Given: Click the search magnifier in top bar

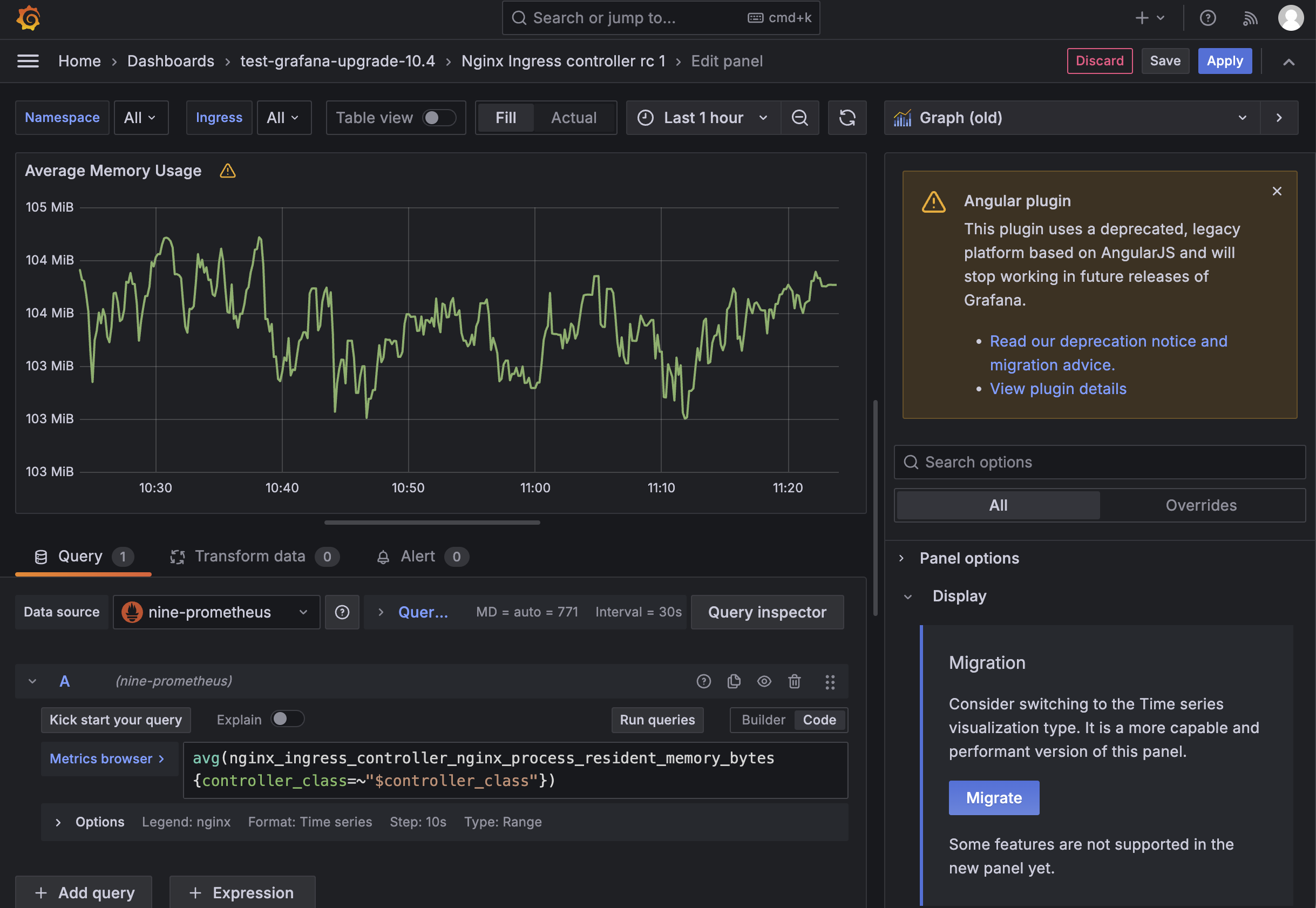Looking at the screenshot, I should (519, 18).
